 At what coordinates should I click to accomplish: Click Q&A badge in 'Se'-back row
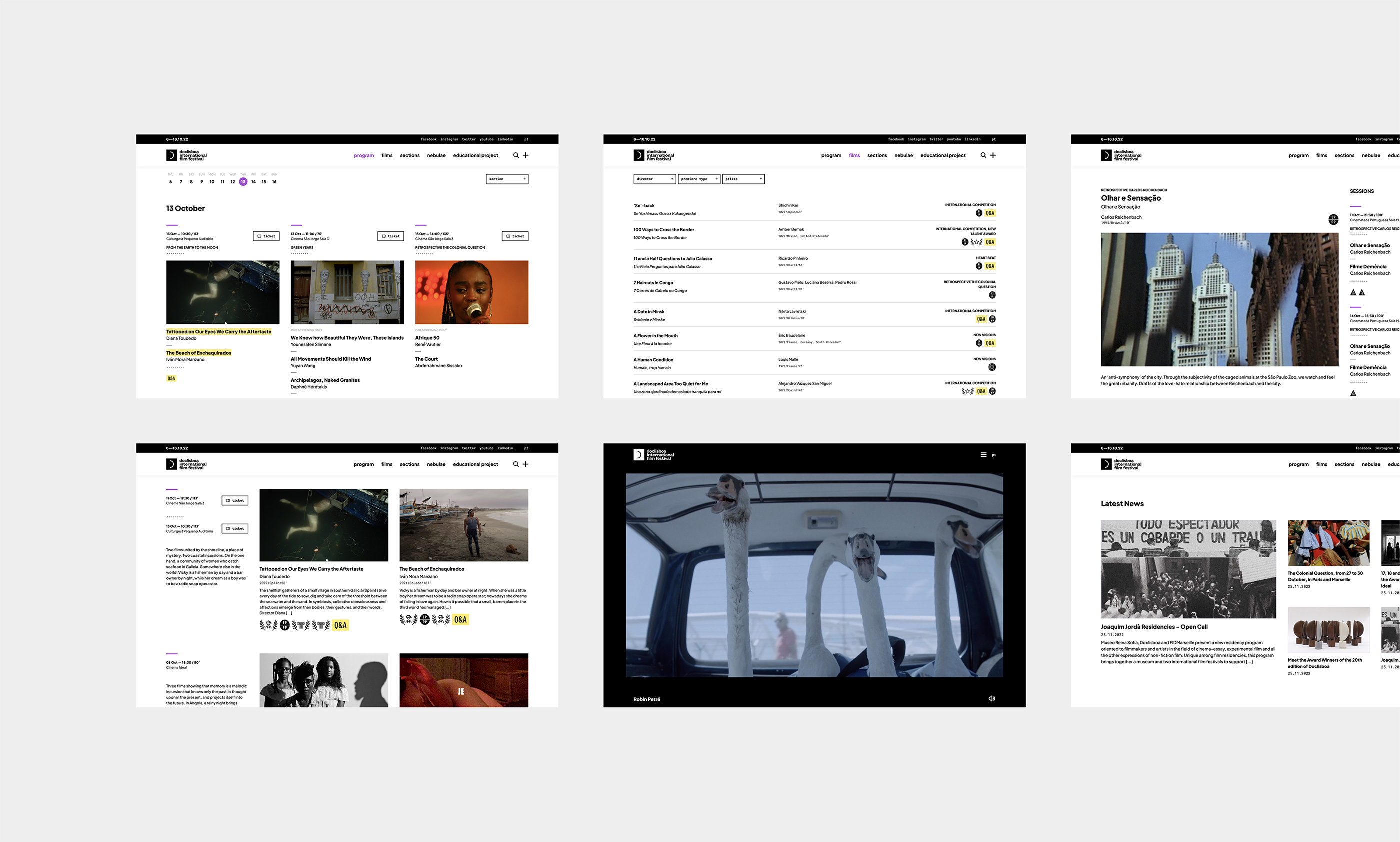click(x=990, y=213)
